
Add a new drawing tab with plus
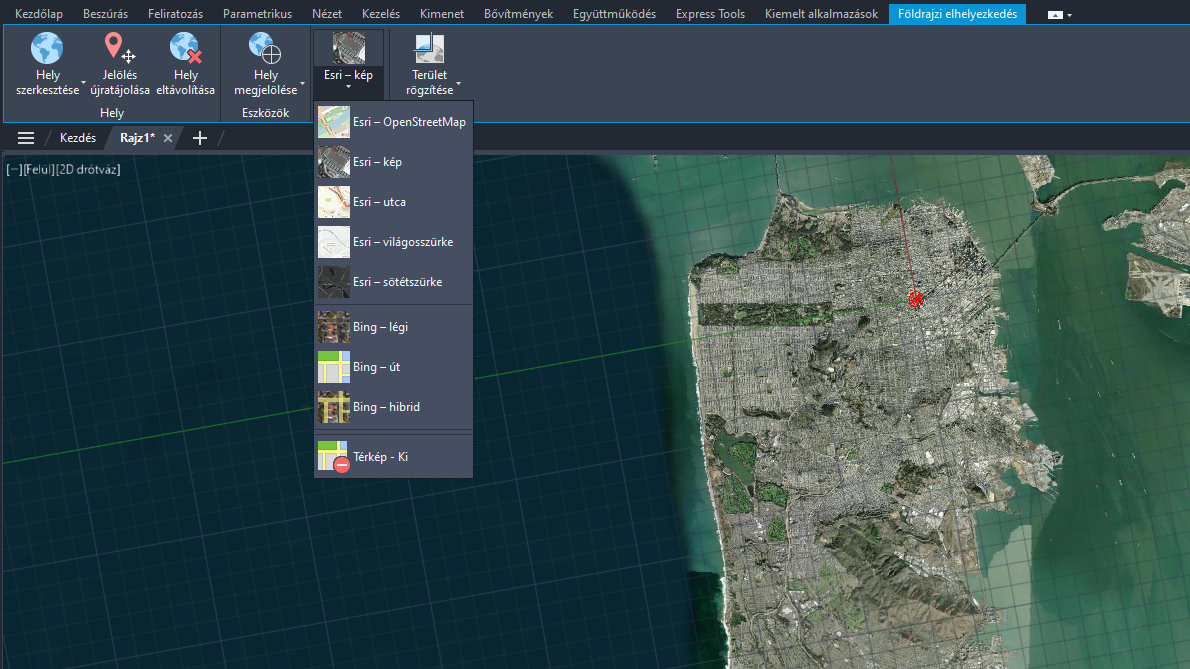pyautogui.click(x=200, y=138)
